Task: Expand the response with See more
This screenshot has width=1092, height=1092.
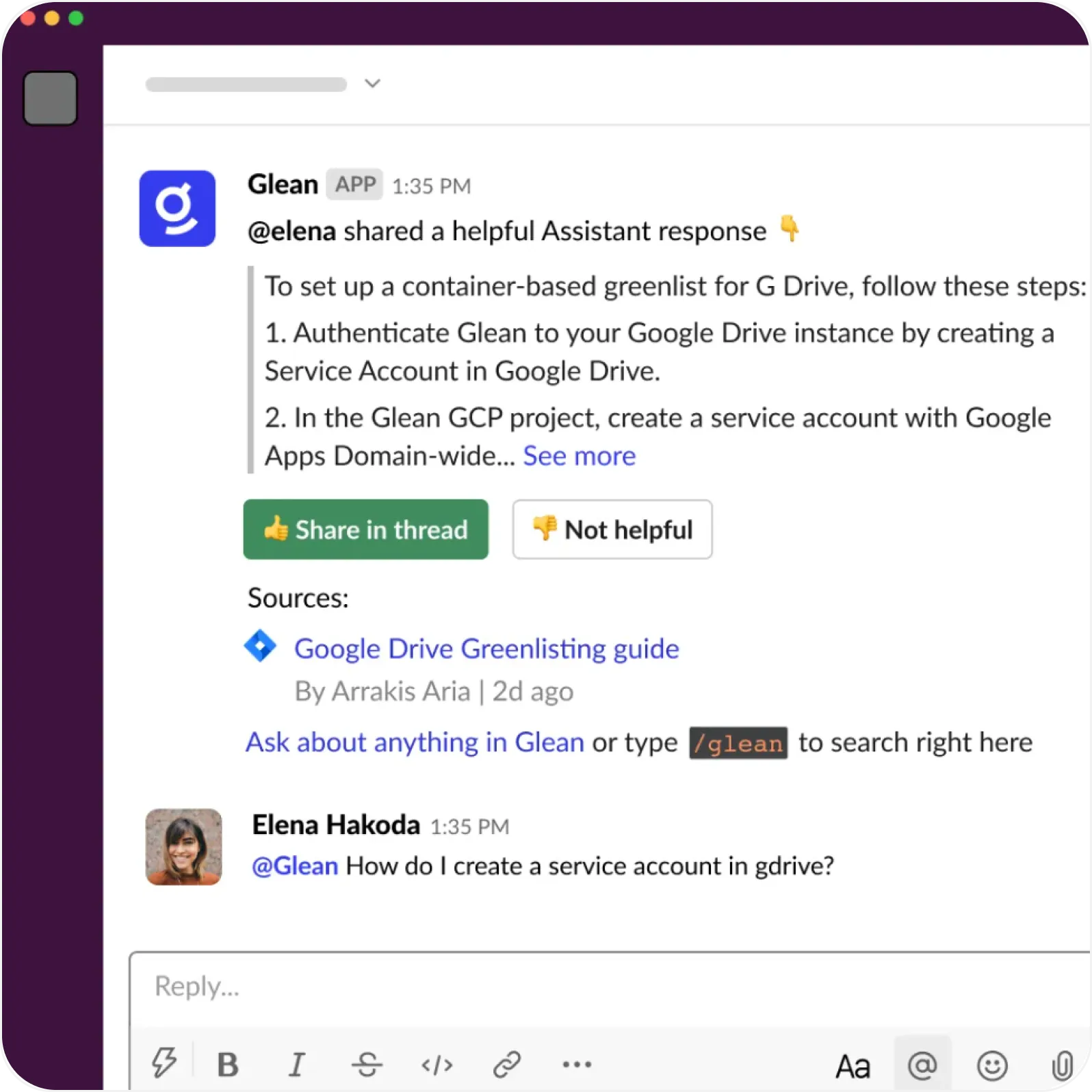Action: tap(580, 456)
